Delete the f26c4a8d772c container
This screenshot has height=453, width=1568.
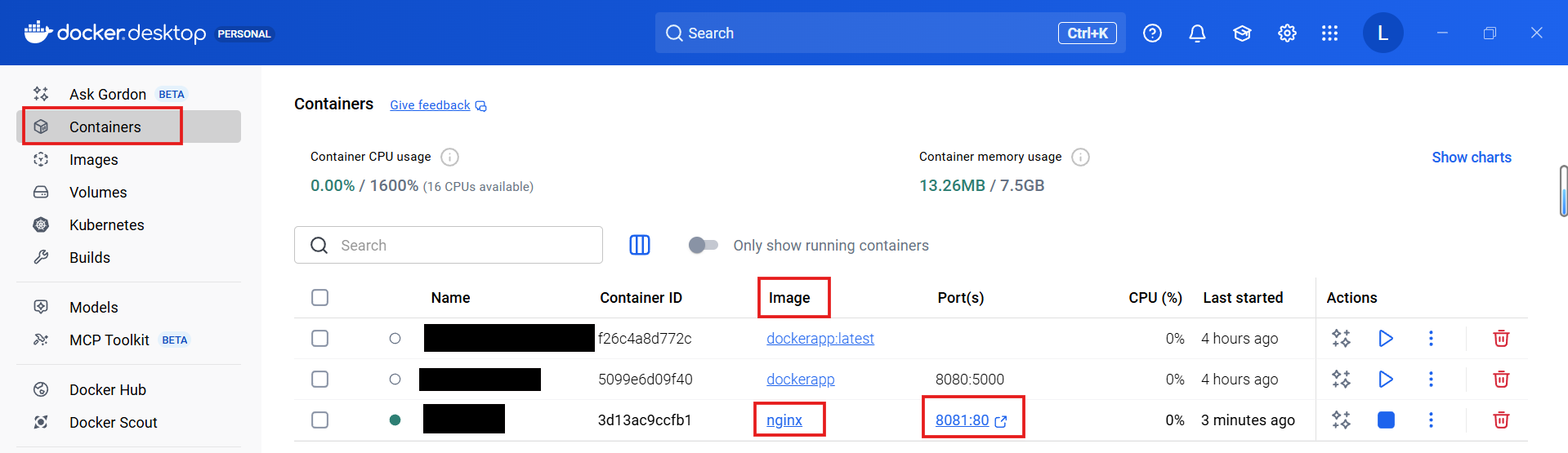click(1501, 338)
